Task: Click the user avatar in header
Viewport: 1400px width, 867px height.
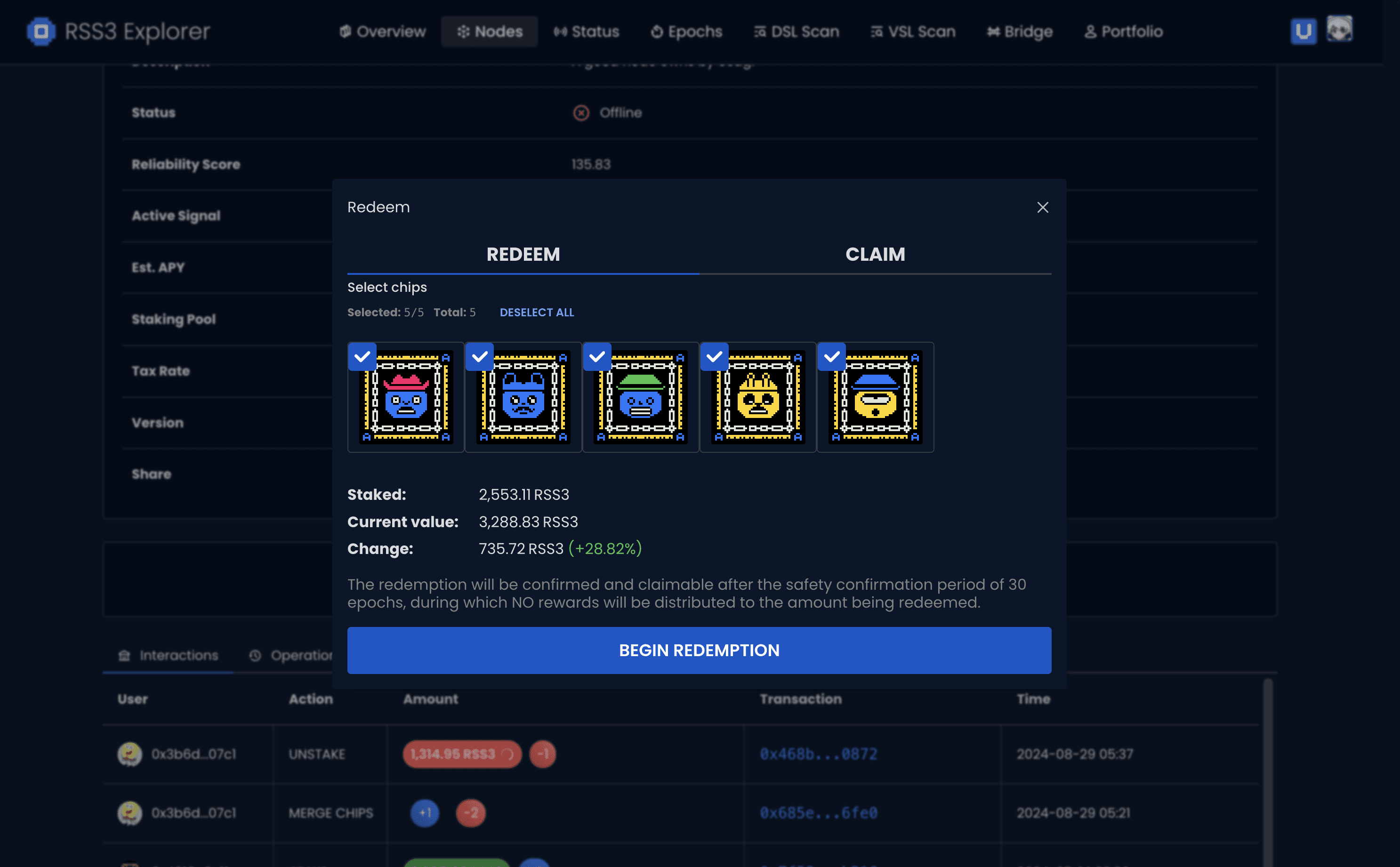Action: [x=1339, y=29]
